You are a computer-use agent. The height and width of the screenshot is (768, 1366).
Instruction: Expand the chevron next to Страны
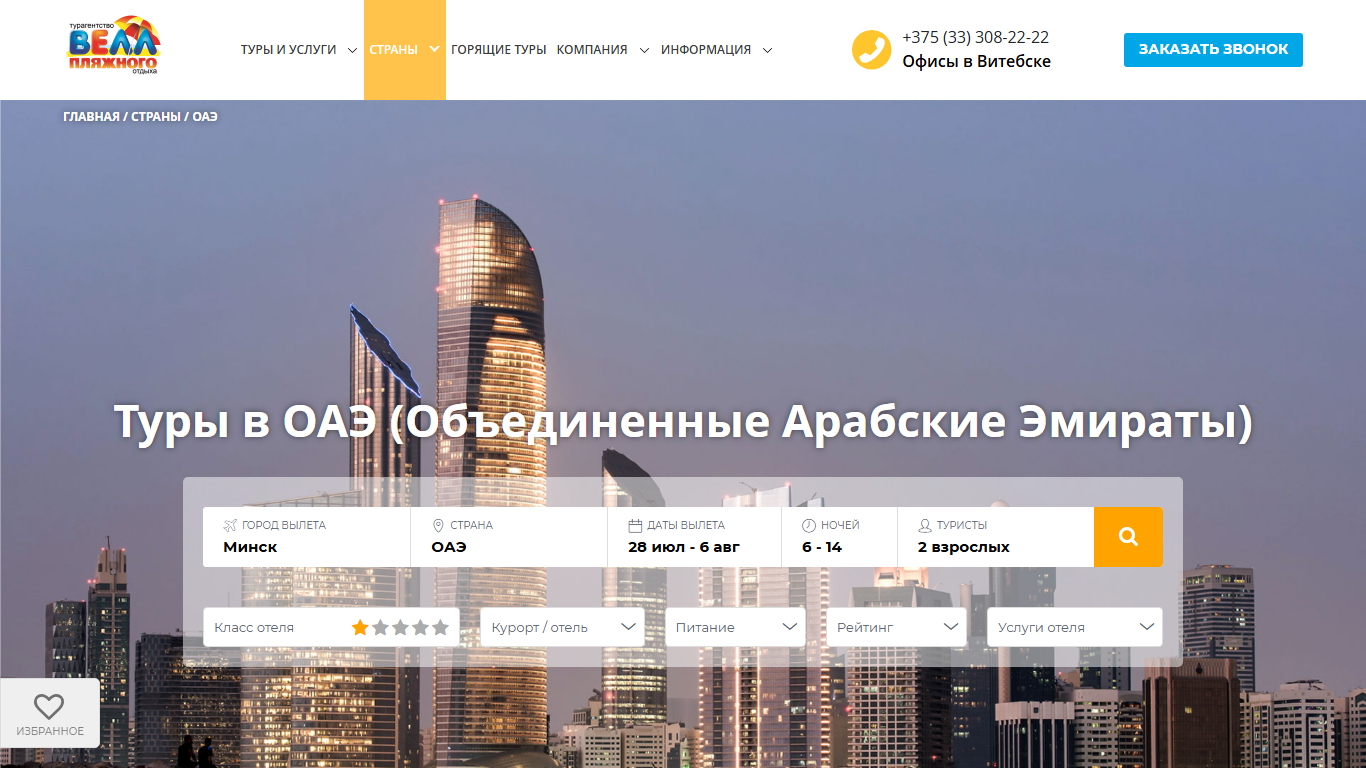coord(434,48)
